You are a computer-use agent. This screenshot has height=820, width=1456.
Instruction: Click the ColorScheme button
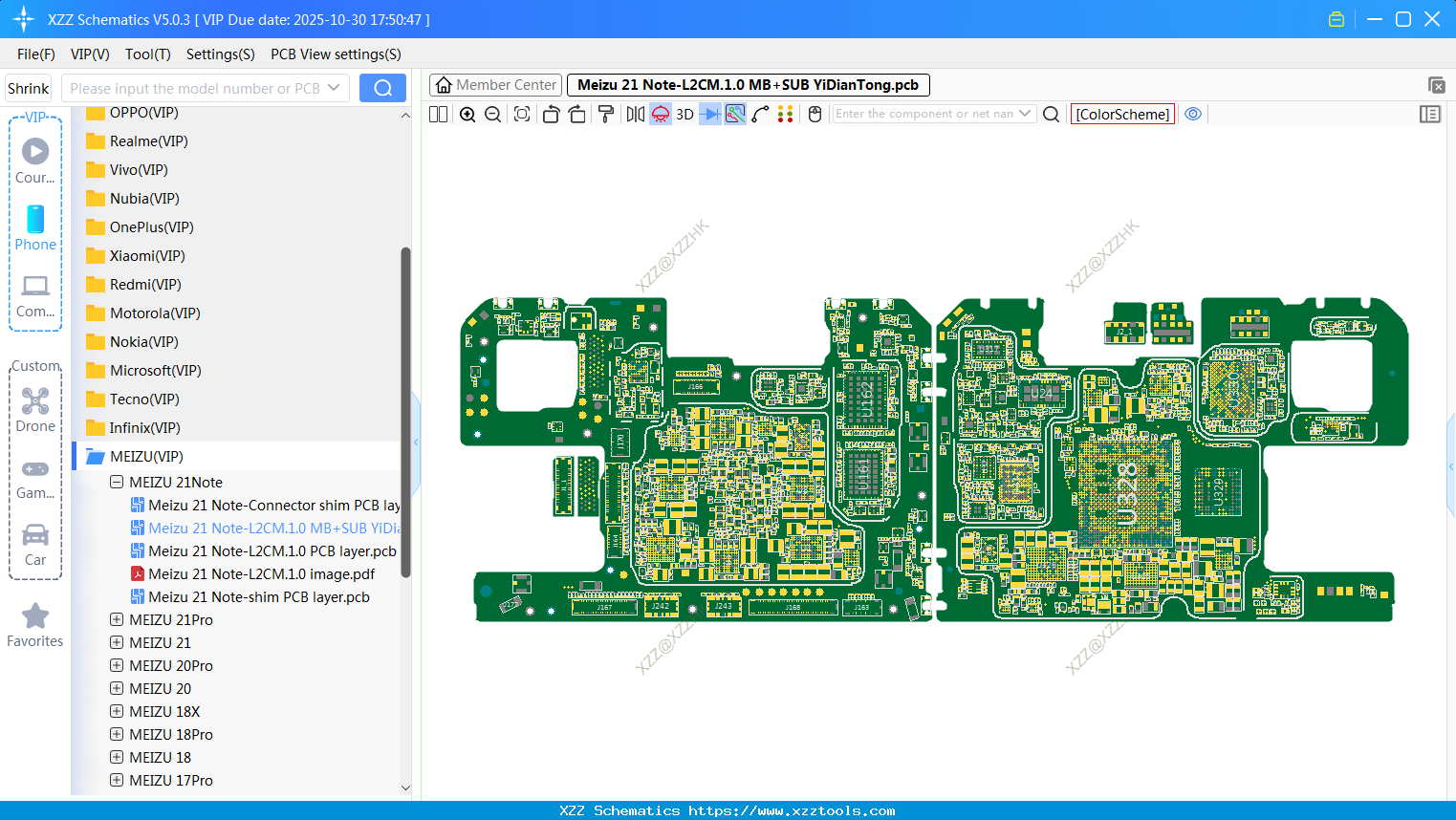1122,115
